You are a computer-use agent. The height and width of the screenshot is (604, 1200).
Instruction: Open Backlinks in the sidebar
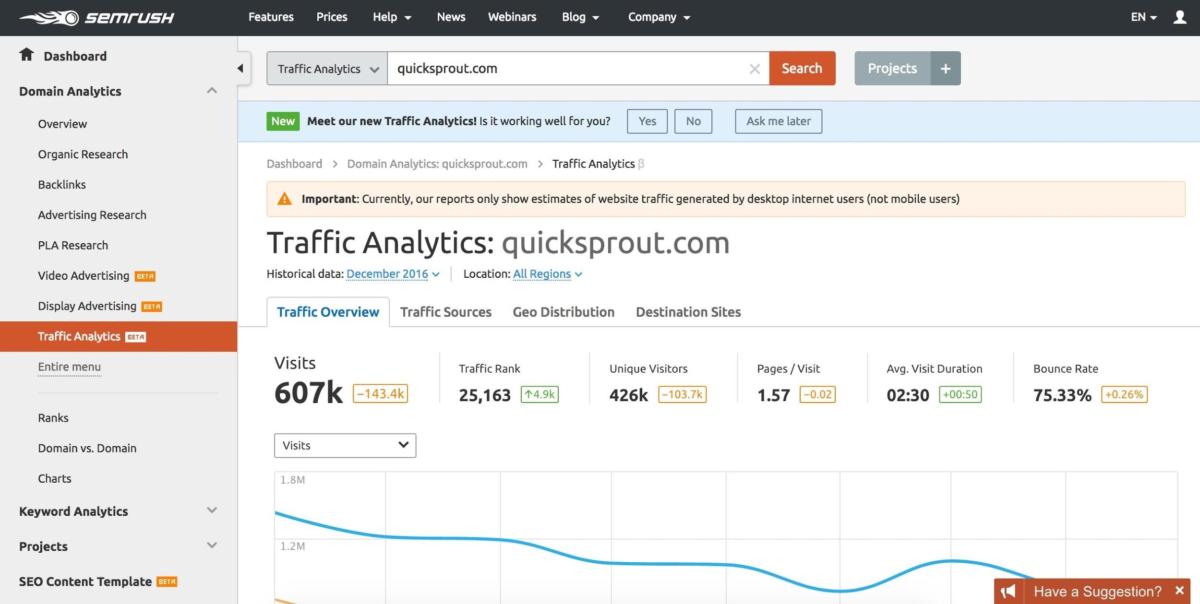tap(62, 184)
